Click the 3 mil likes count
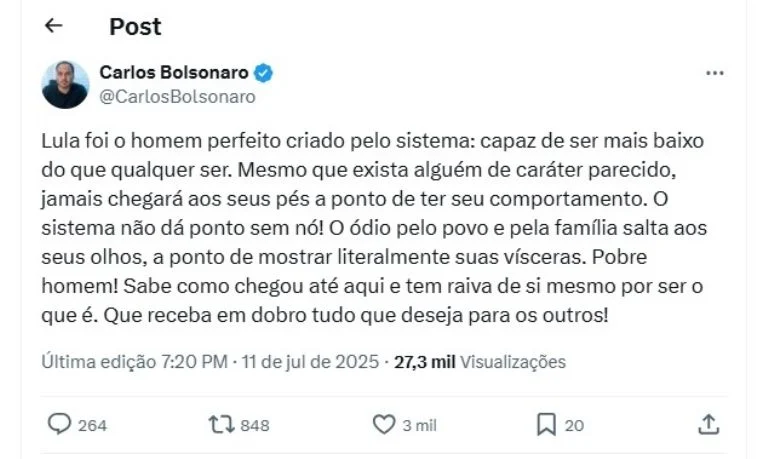The width and height of the screenshot is (768, 459). click(x=419, y=426)
